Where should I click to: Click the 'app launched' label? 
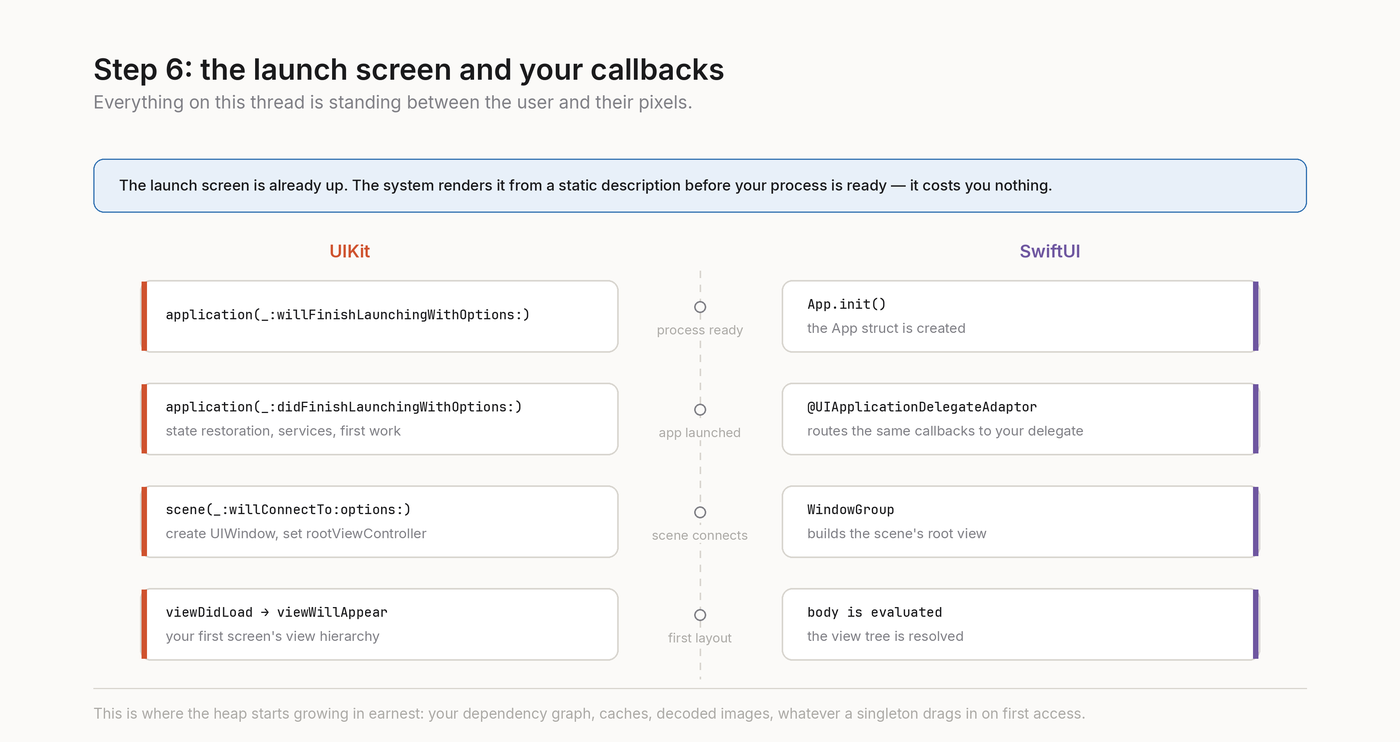700,433
